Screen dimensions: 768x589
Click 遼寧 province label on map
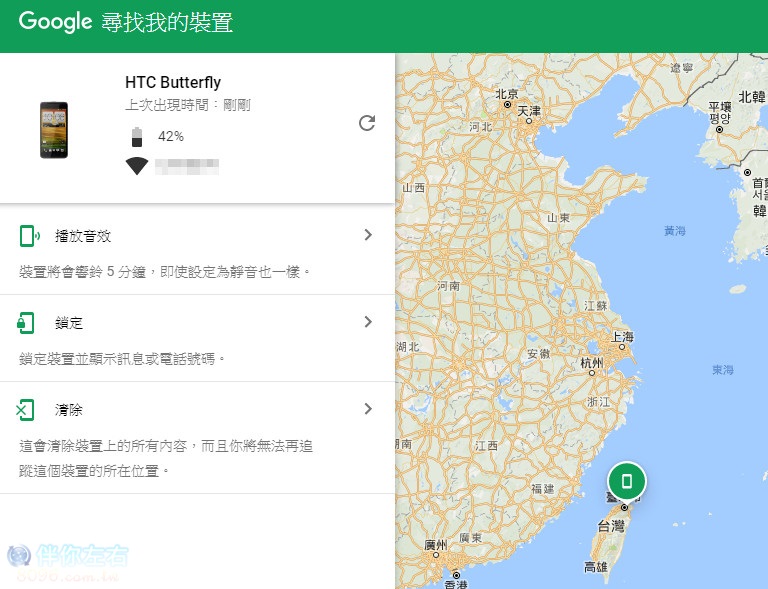click(x=682, y=68)
